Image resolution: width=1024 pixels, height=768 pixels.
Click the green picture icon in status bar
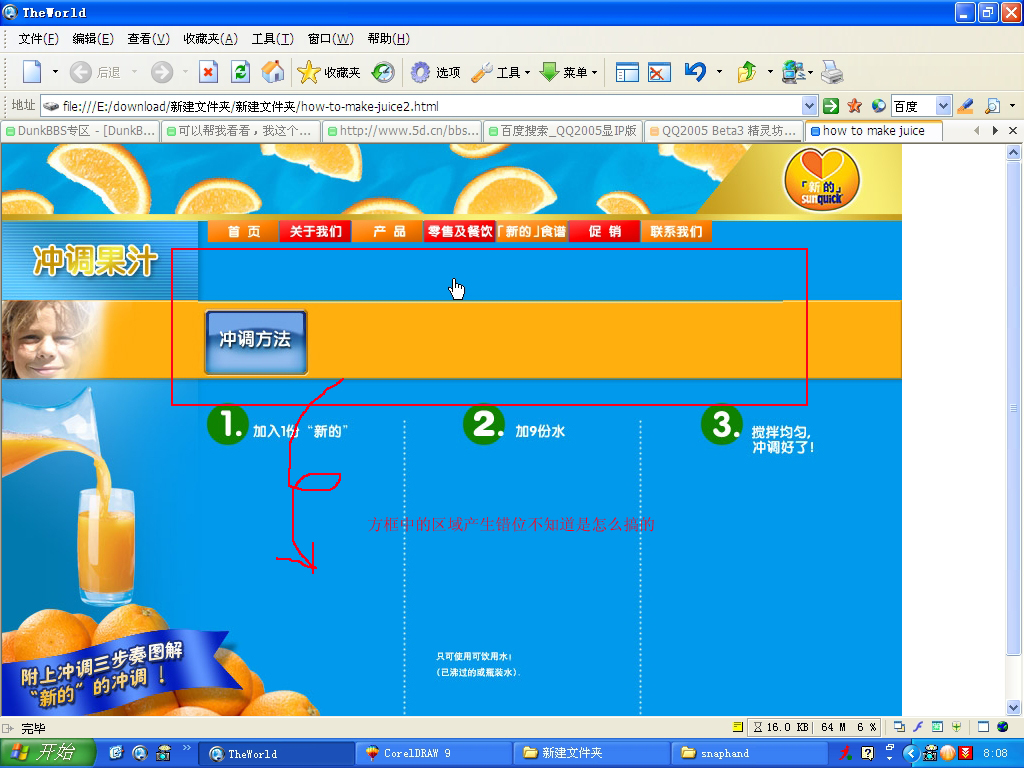click(937, 727)
